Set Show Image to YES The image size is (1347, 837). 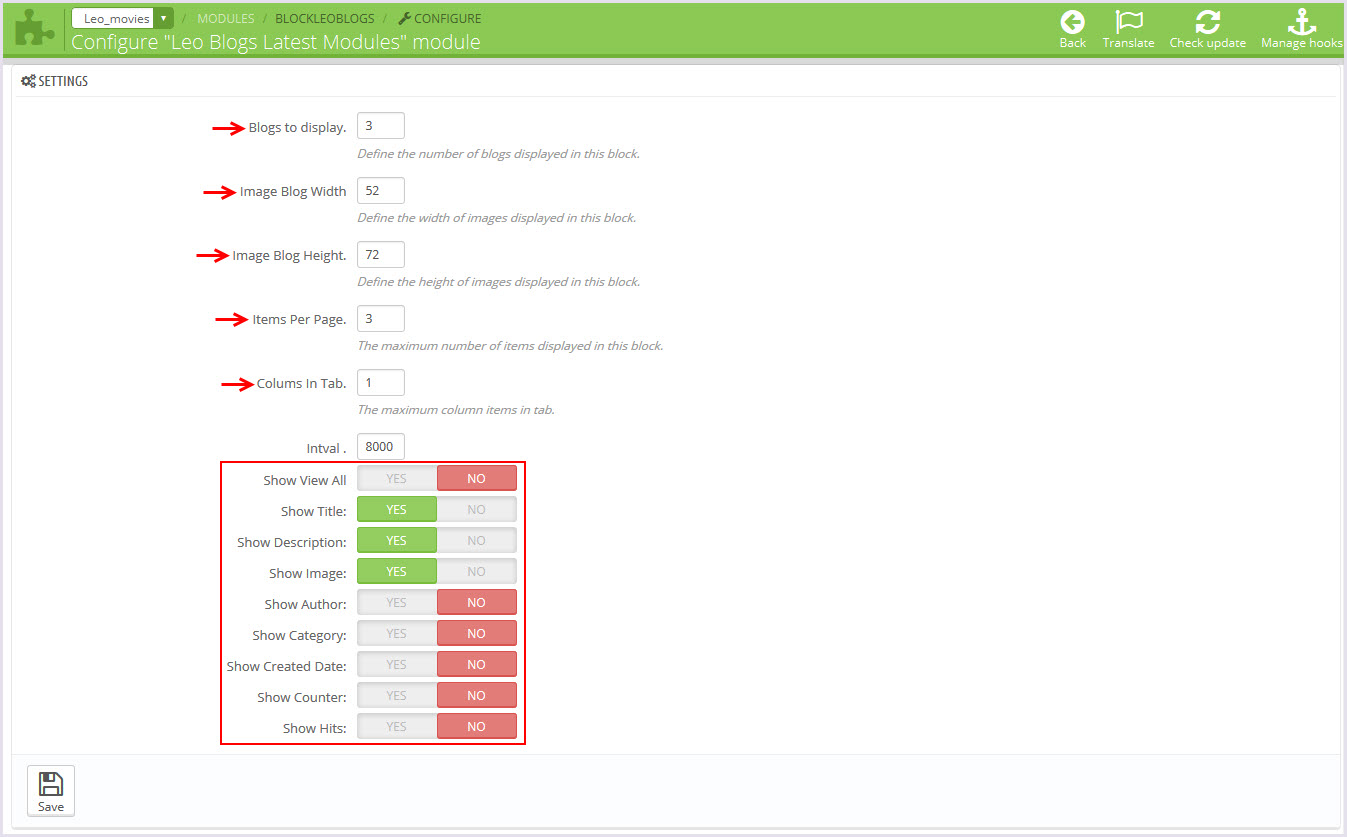(x=397, y=571)
